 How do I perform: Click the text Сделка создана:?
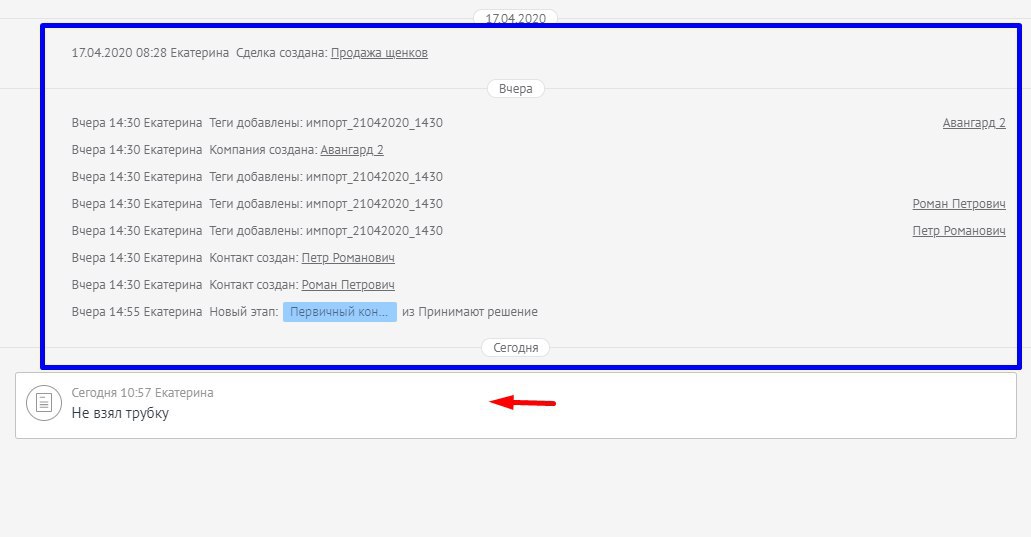[281, 53]
